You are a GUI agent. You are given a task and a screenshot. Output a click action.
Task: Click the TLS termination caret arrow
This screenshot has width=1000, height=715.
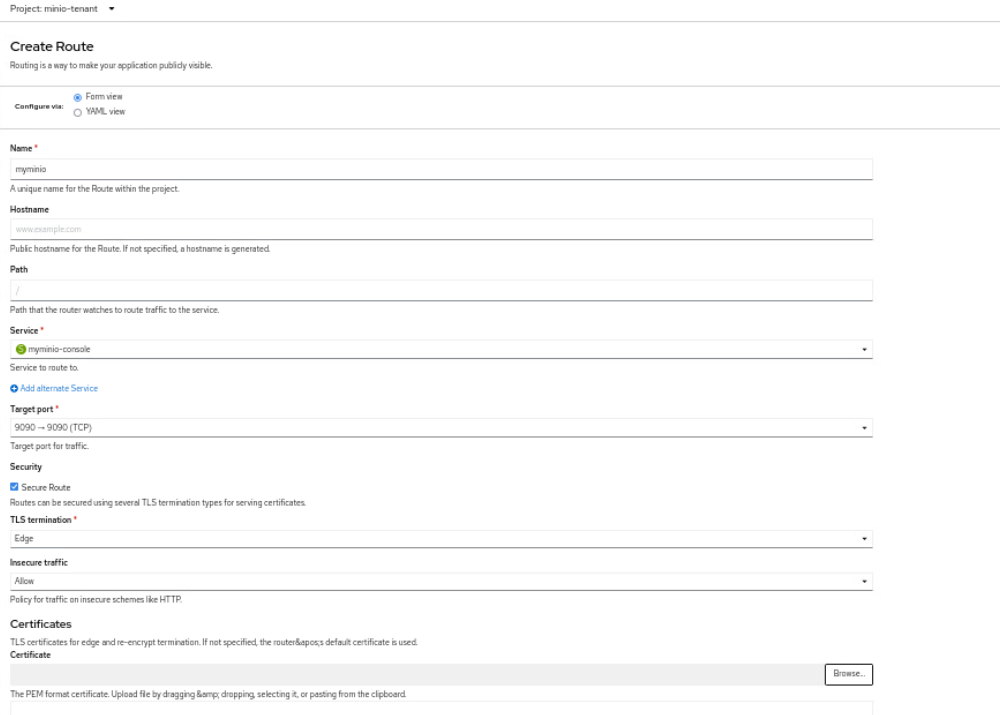pos(864,539)
